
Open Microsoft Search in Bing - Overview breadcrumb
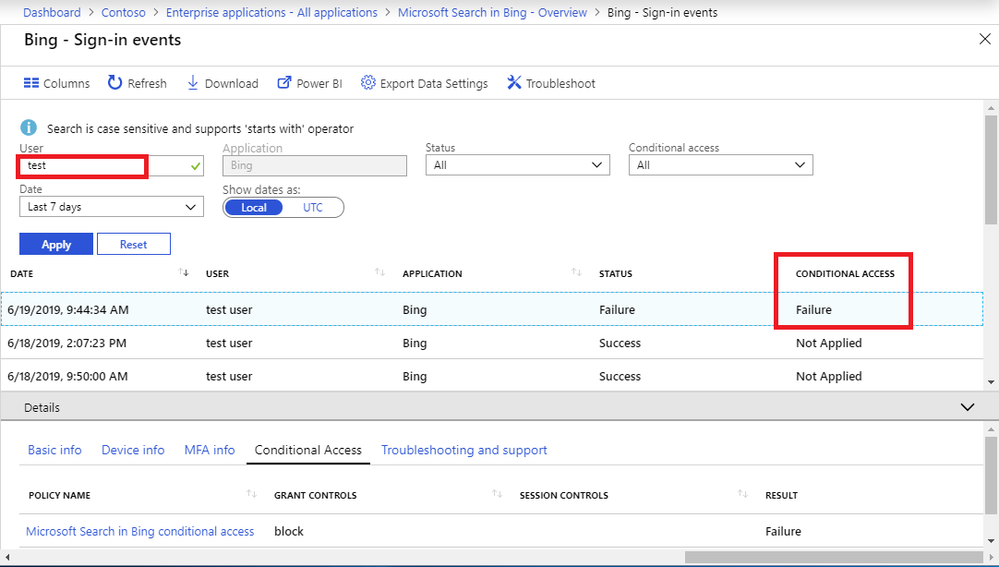pyautogui.click(x=492, y=12)
